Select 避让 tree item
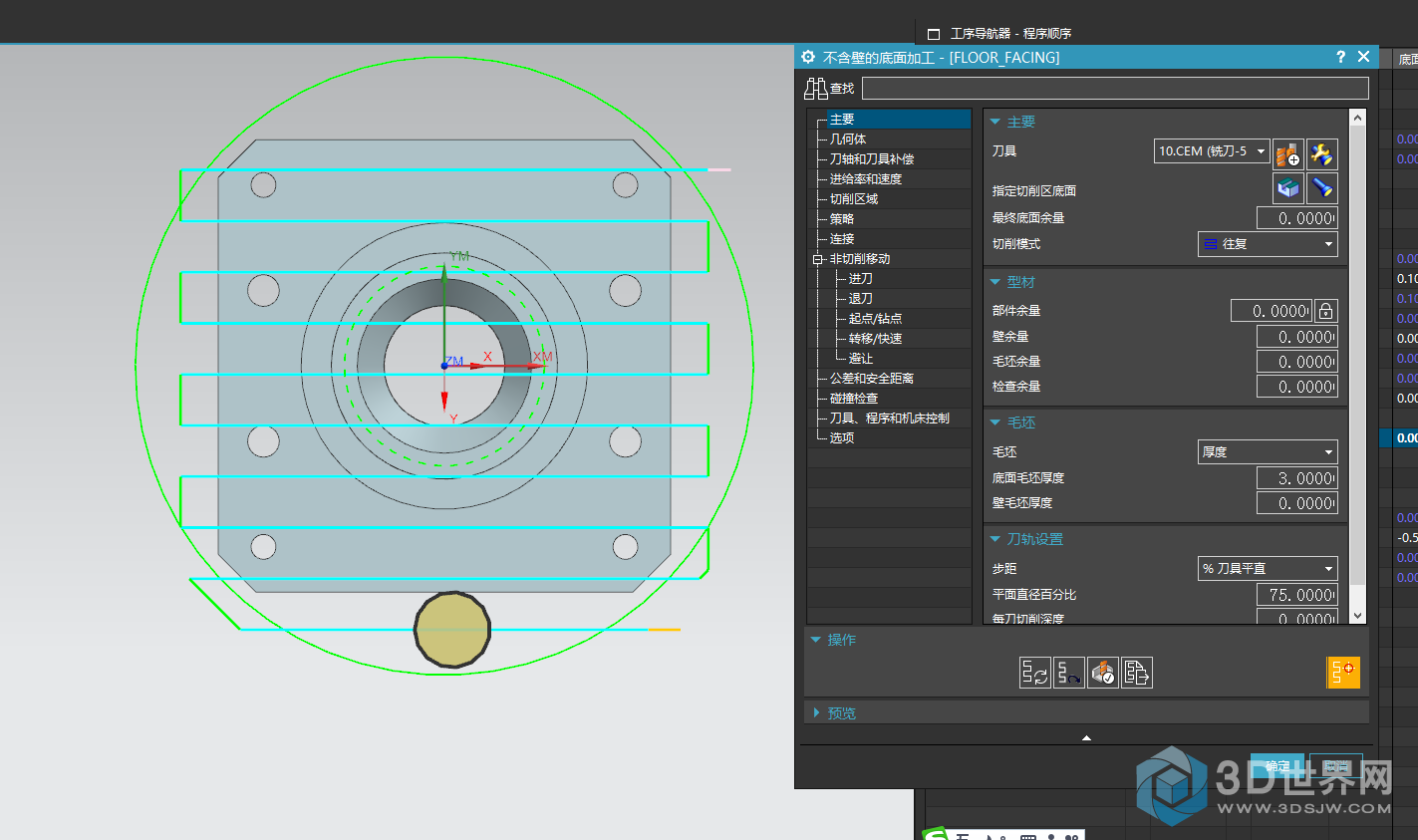Viewport: 1418px width, 840px height. click(x=860, y=359)
